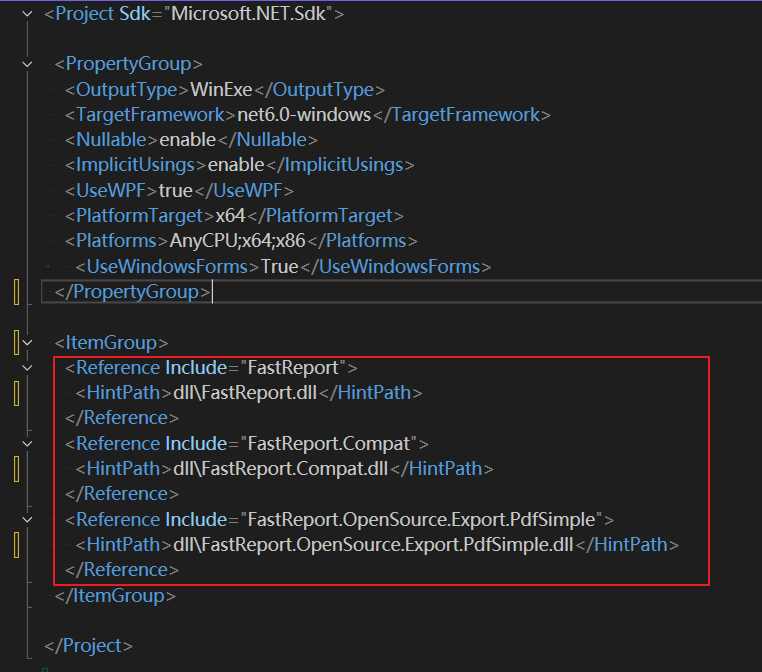Screen dimensions: 762x672
Task: Click the closing Reference tag after FastReport.Compat.dll
Action: (x=122, y=494)
